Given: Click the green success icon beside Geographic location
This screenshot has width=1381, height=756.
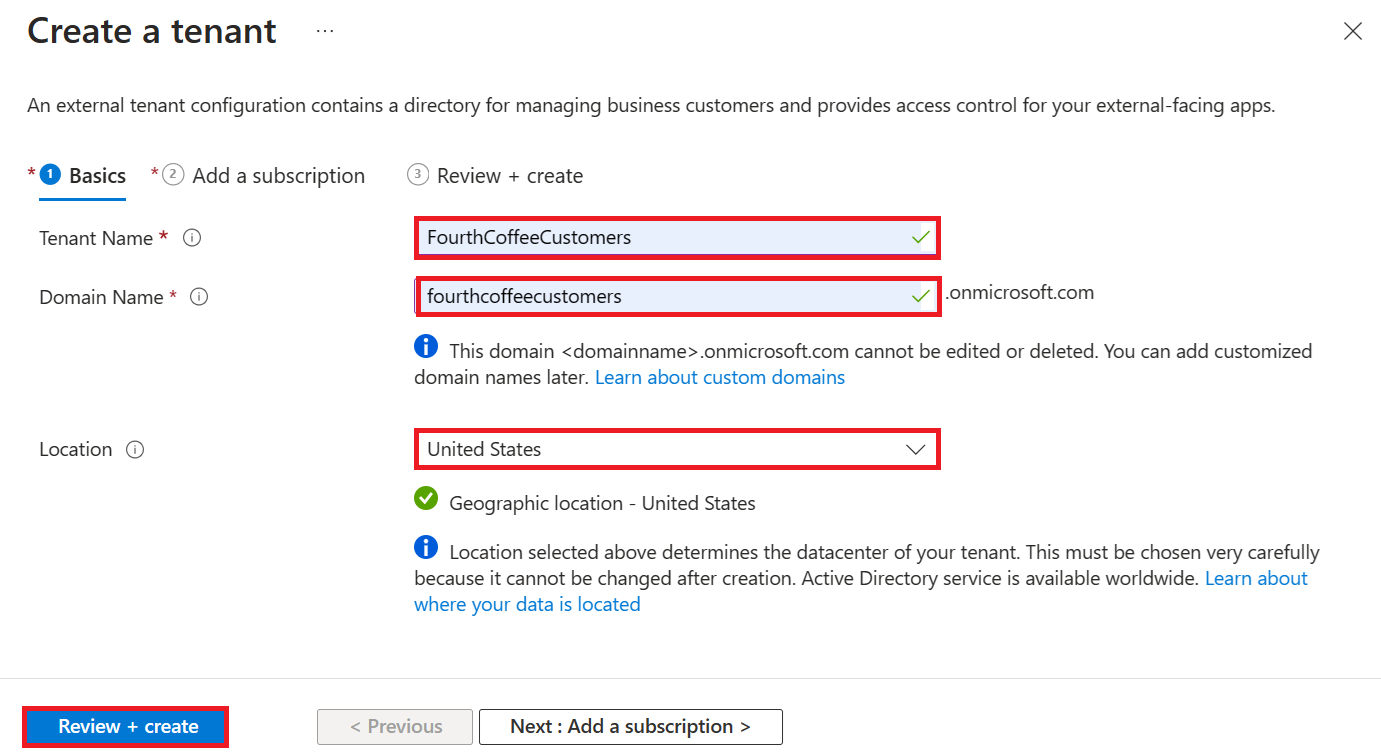Looking at the screenshot, I should coord(425,498).
